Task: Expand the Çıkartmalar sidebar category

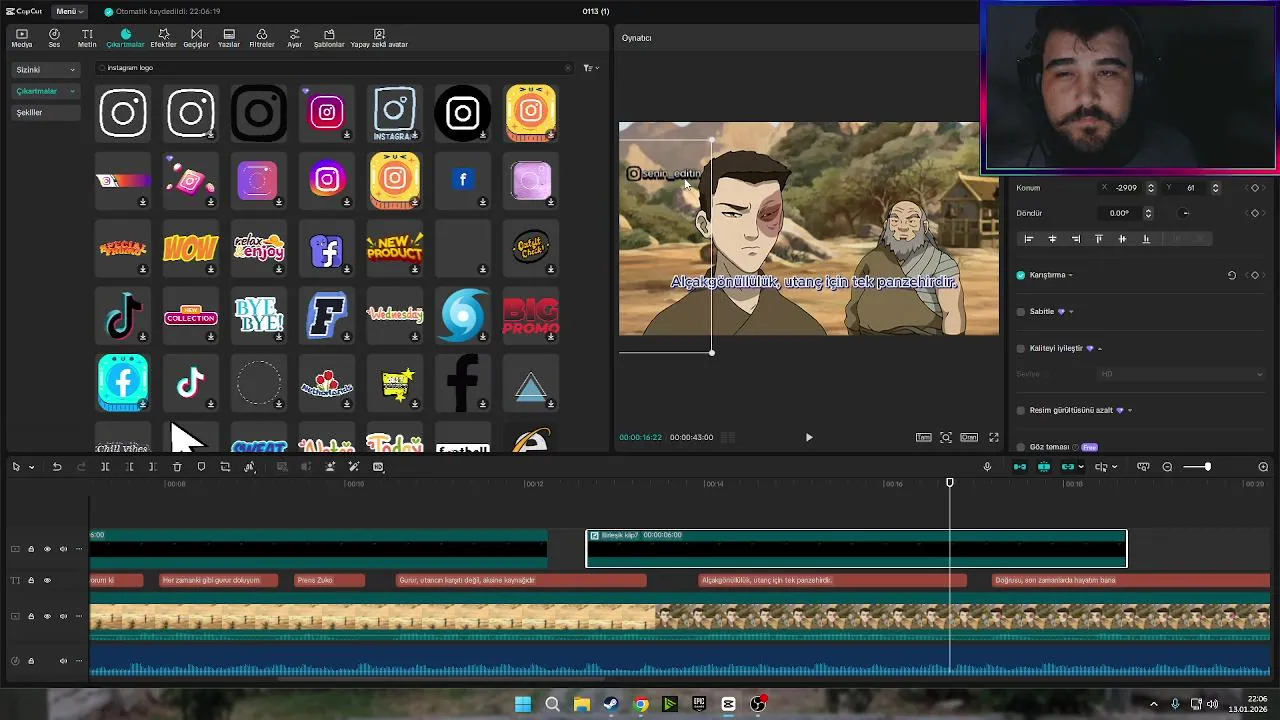Action: click(x=45, y=91)
